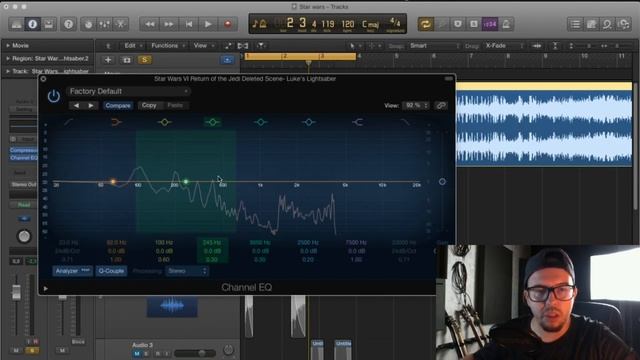Toggle the low cut filter band

click(x=69, y=122)
